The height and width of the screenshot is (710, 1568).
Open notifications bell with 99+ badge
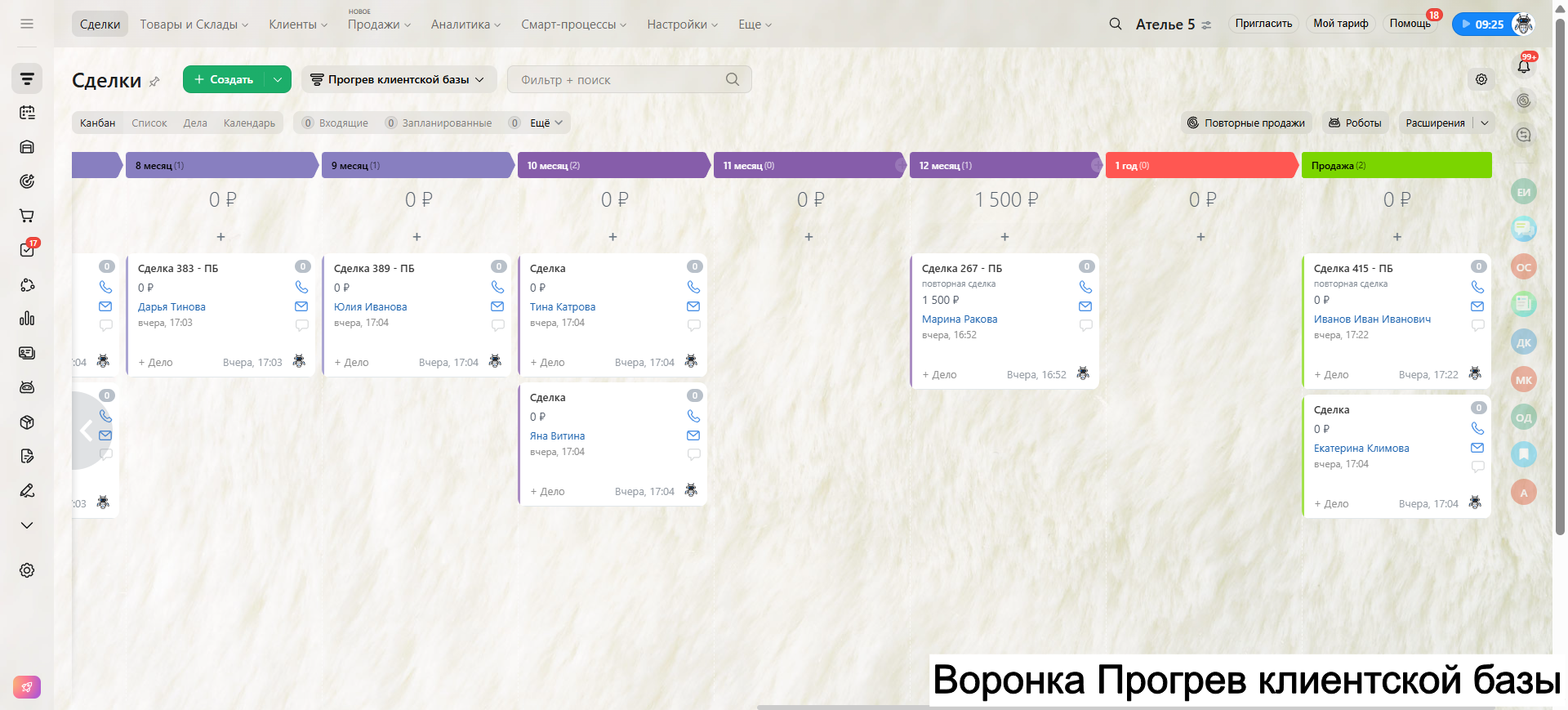[1523, 66]
